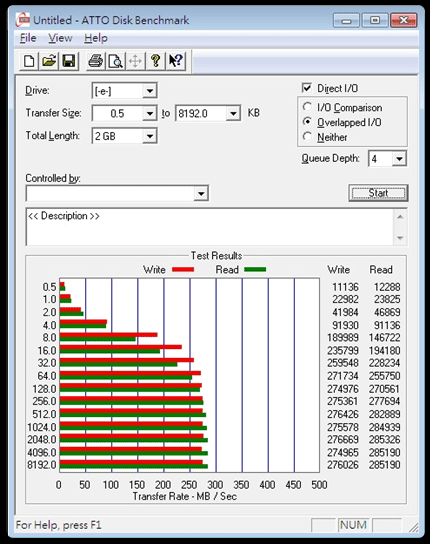Image resolution: width=430 pixels, height=544 pixels.
Task: Click the yellow question mark About icon
Action: pyautogui.click(x=155, y=61)
